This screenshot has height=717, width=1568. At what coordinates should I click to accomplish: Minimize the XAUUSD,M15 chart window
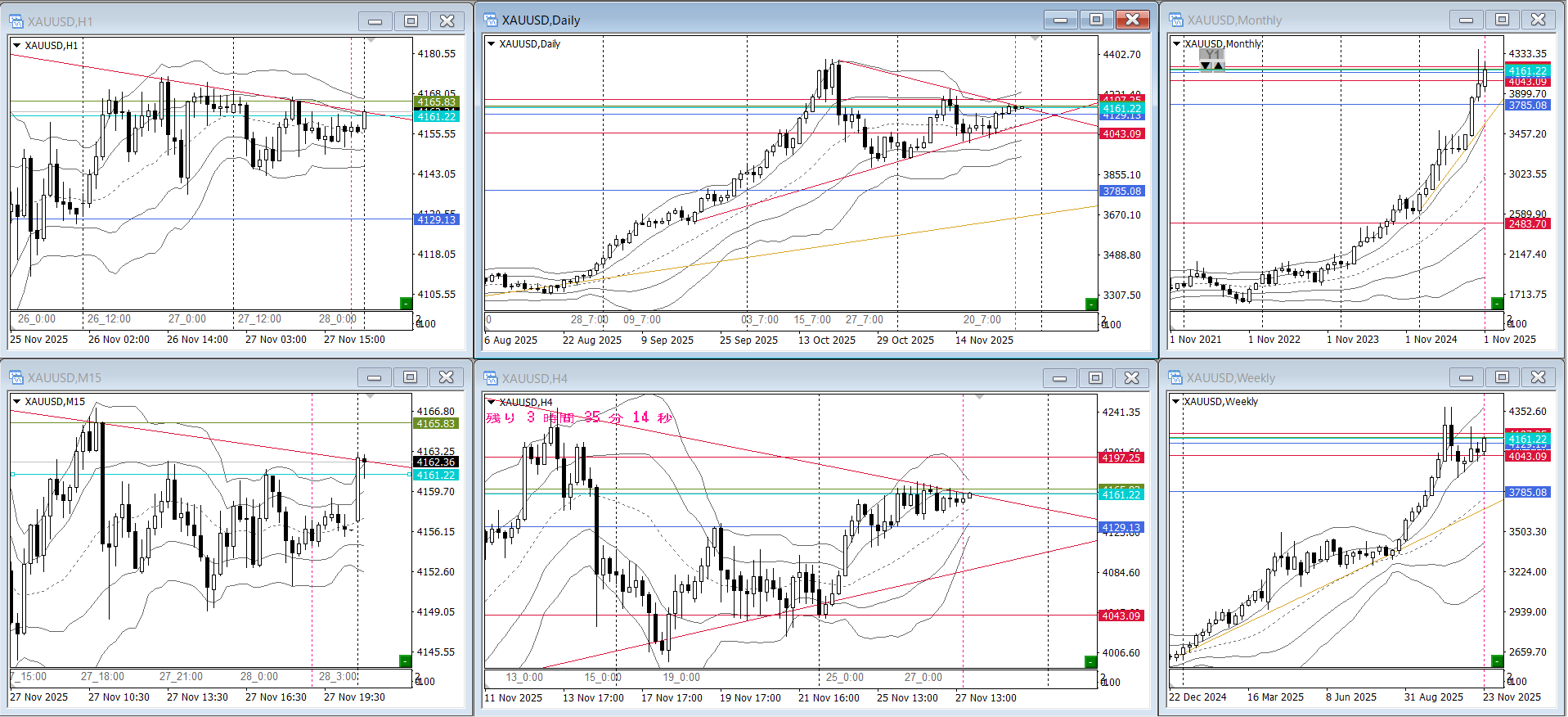[374, 377]
